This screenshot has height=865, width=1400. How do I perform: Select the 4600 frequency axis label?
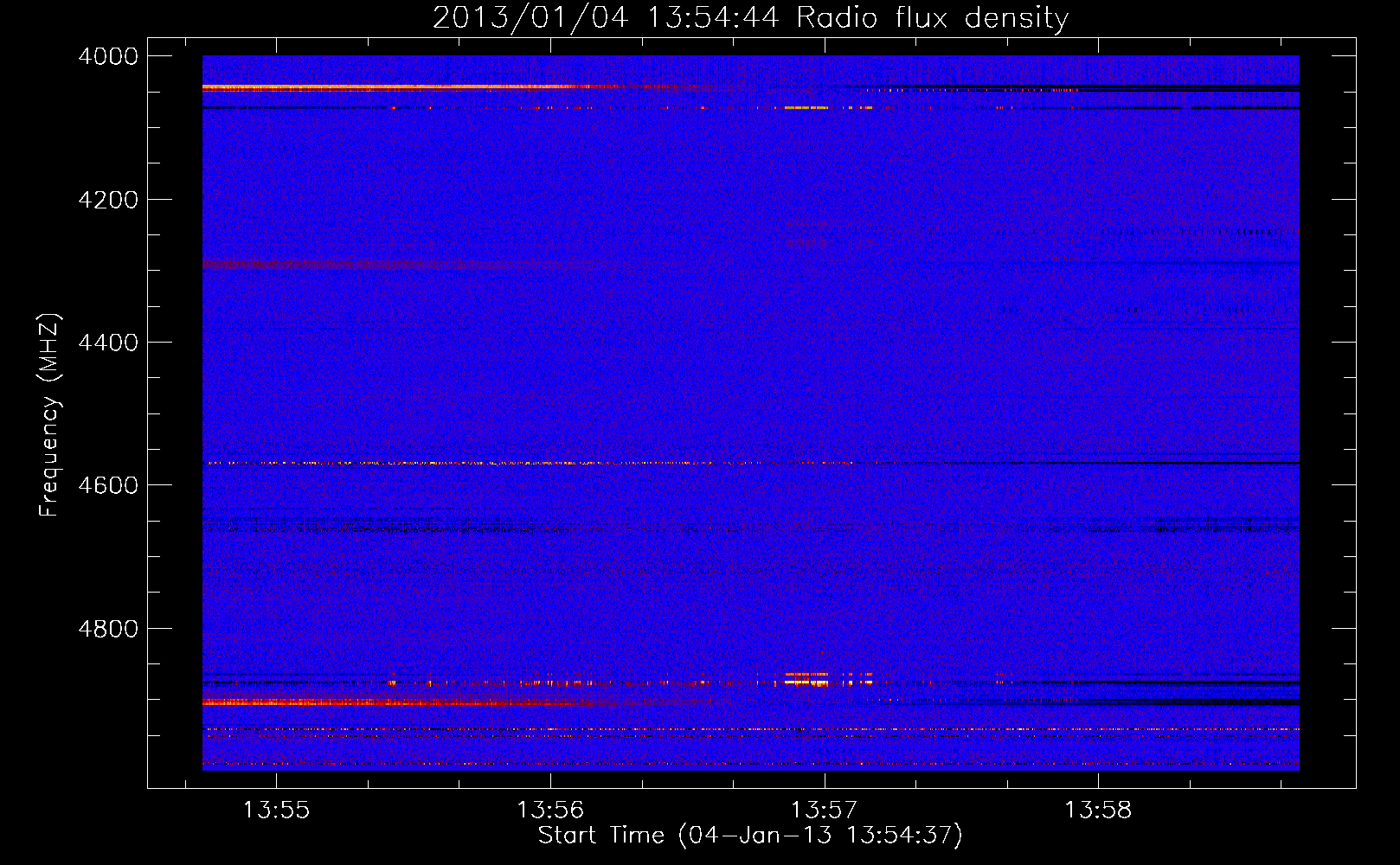click(108, 485)
